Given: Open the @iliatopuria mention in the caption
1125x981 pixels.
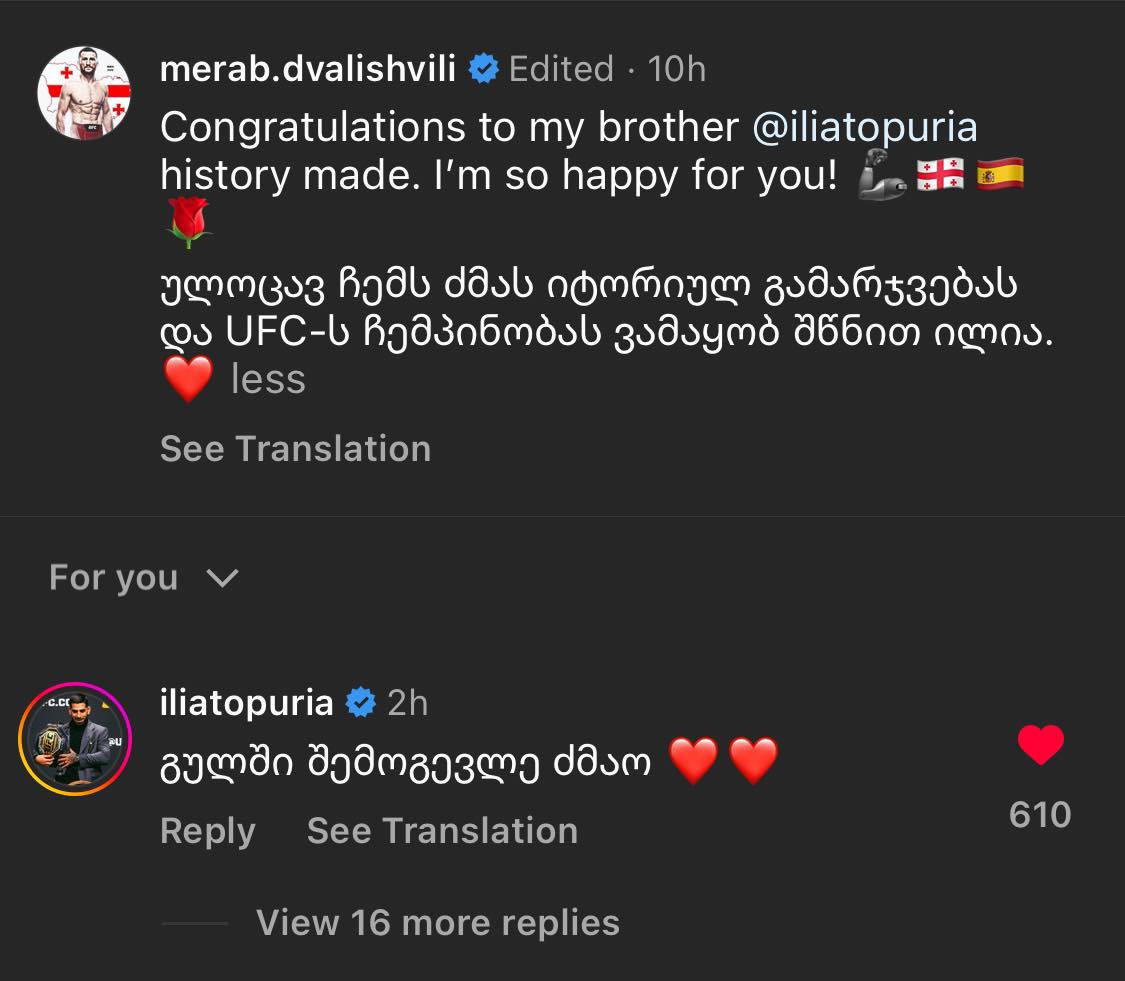Looking at the screenshot, I should 865,127.
